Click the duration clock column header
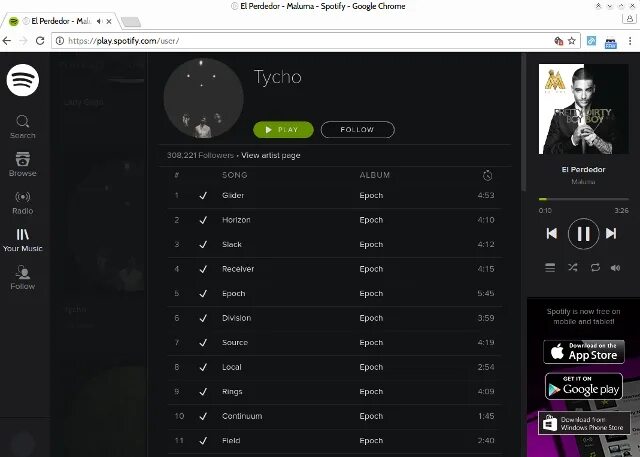The image size is (640, 457). [x=487, y=175]
